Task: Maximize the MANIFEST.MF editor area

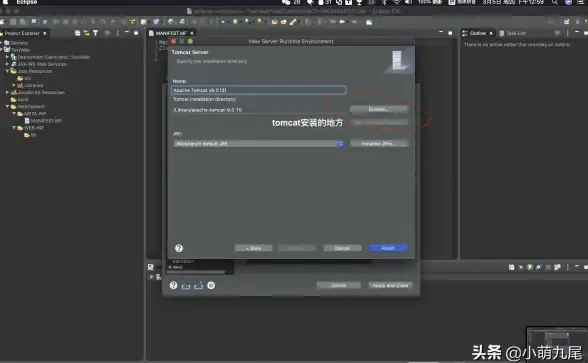Action: point(450,33)
